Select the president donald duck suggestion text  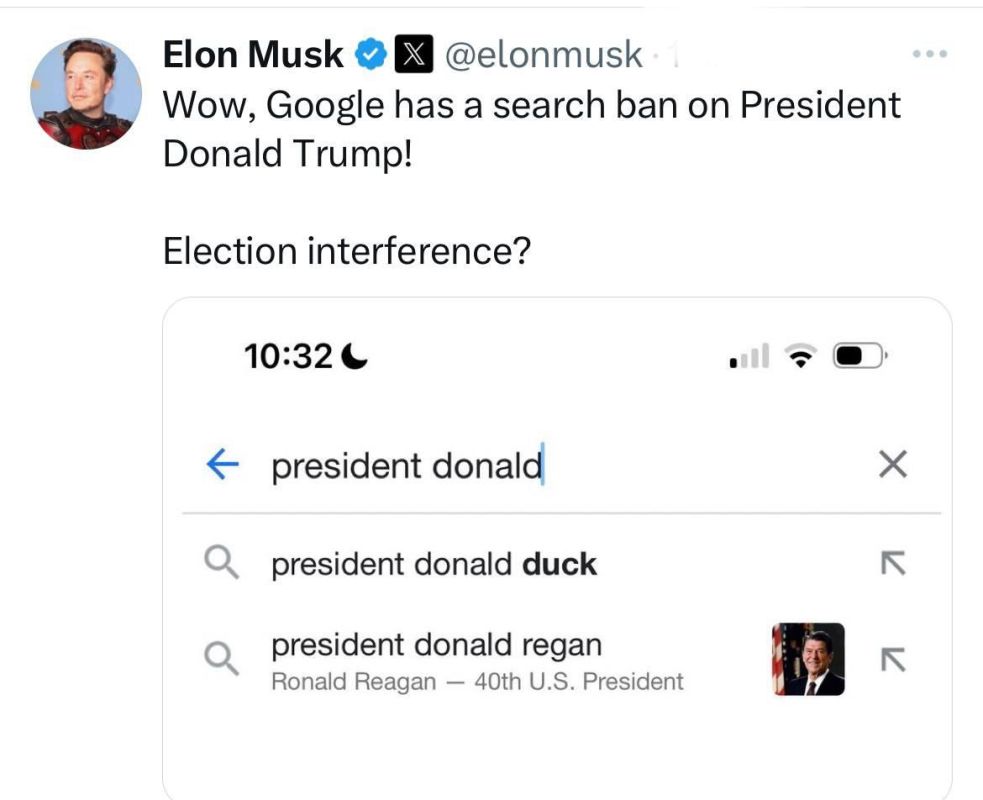click(x=435, y=563)
